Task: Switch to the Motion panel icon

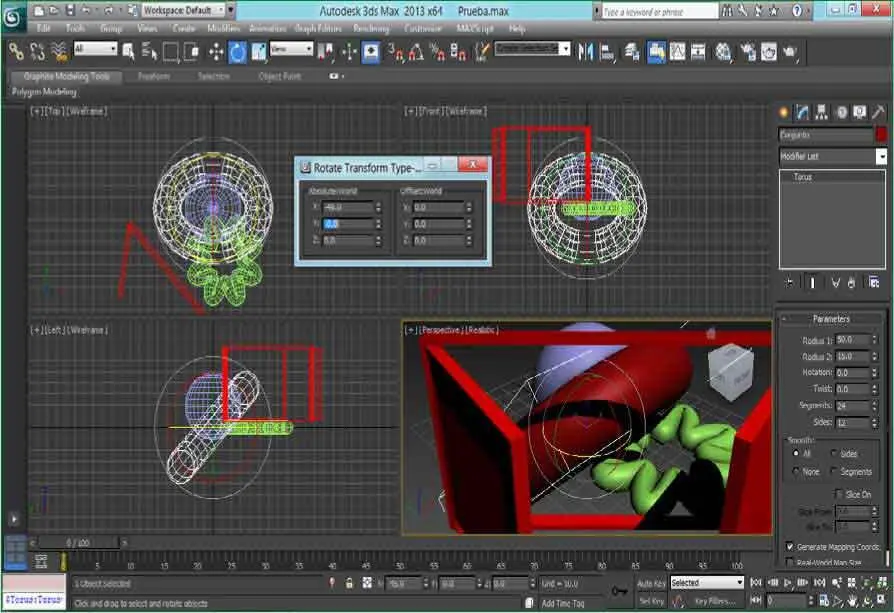Action: (842, 112)
